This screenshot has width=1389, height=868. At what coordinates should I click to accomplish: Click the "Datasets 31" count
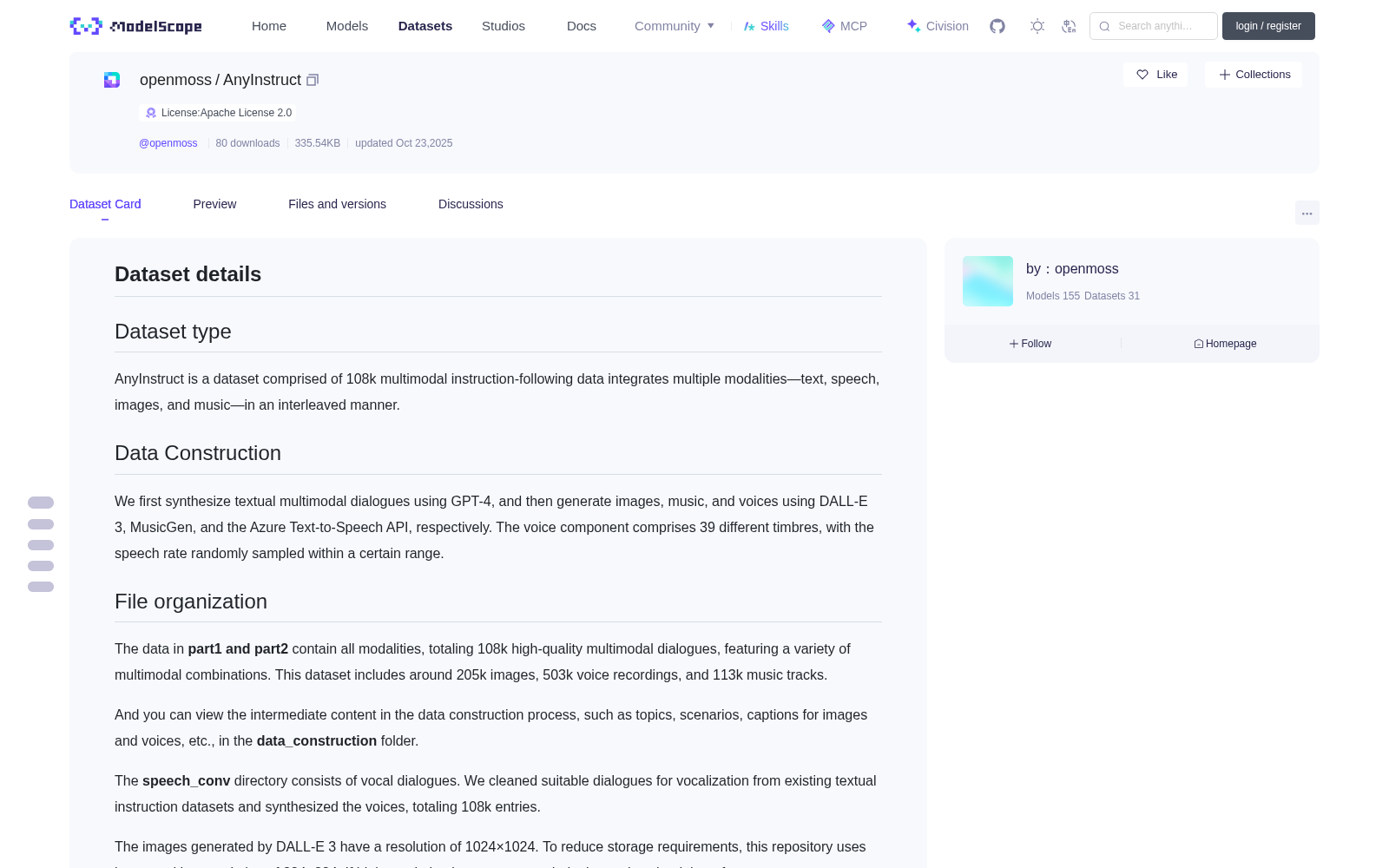coord(1112,296)
